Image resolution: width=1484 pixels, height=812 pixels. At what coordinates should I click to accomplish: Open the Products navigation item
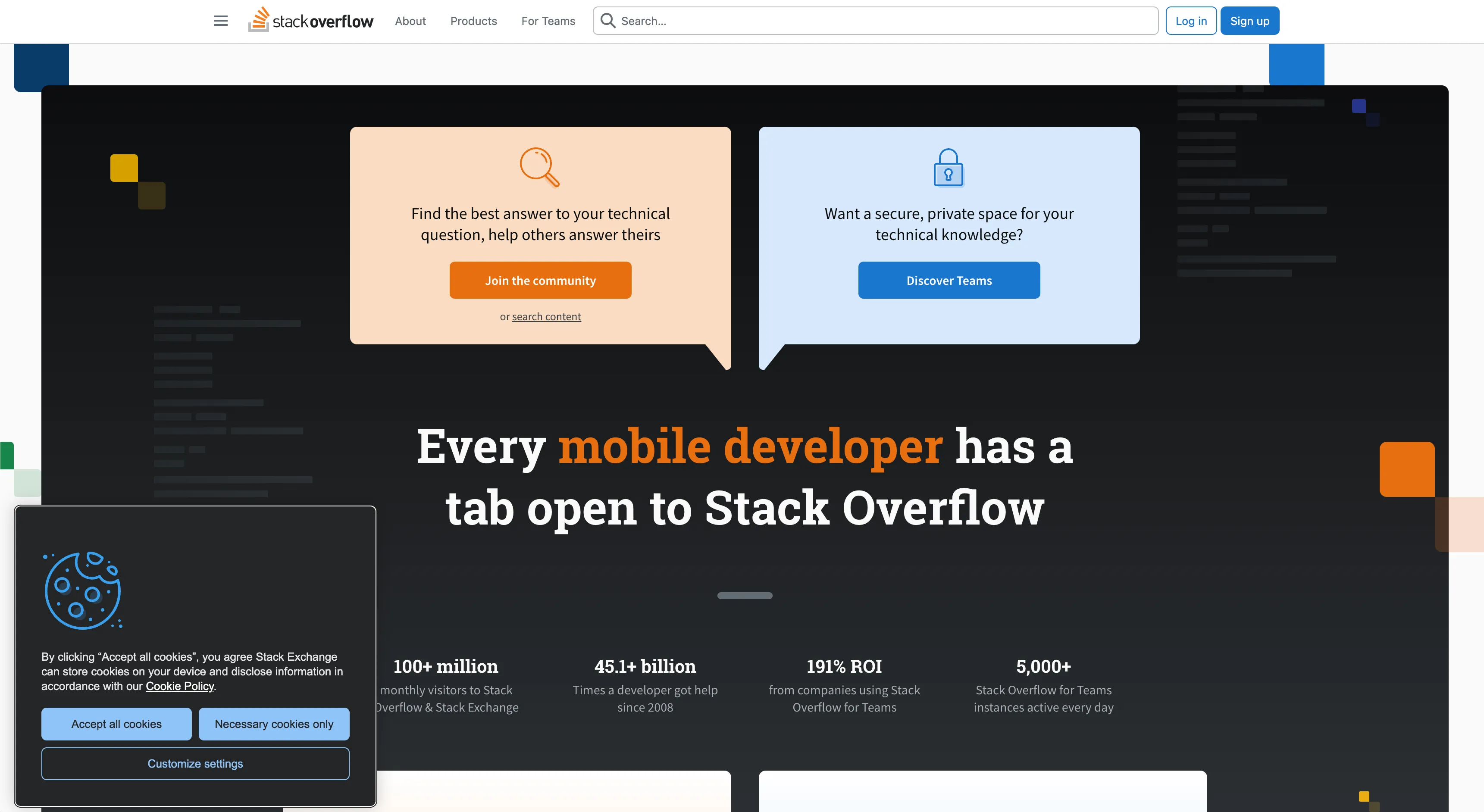pos(473,21)
